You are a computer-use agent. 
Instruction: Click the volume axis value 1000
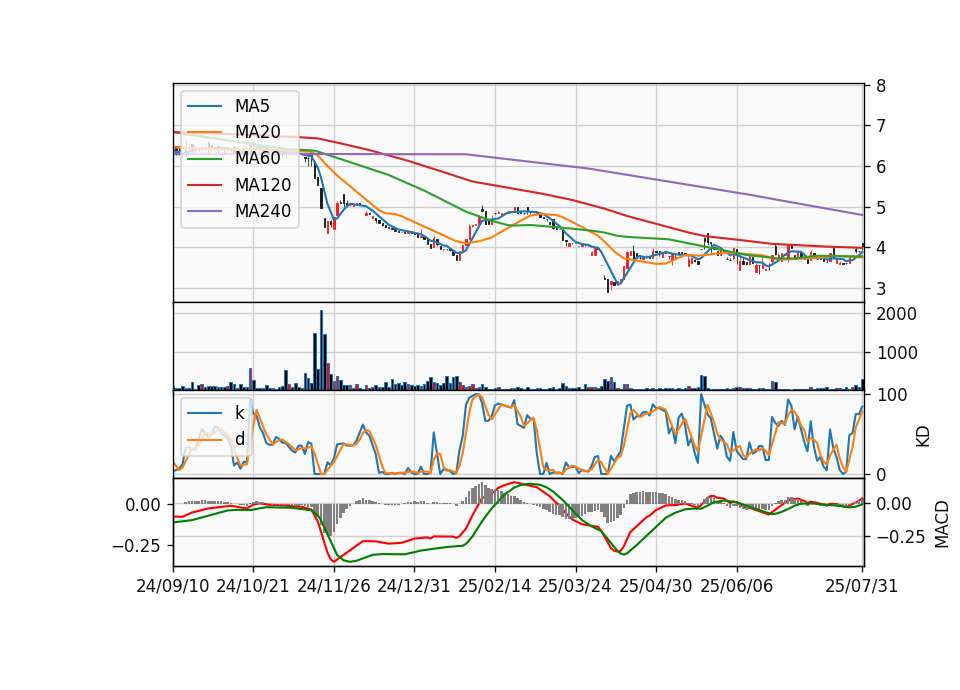pyautogui.click(x=896, y=353)
